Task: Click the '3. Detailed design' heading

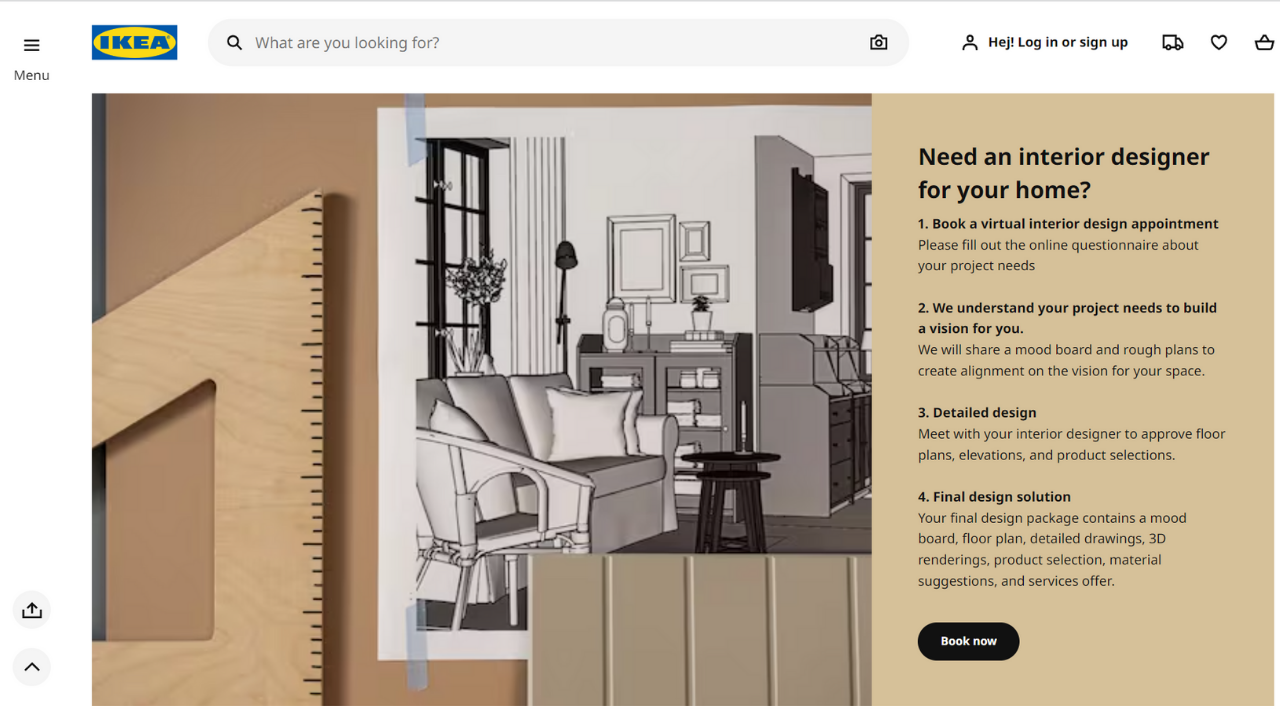Action: (977, 412)
